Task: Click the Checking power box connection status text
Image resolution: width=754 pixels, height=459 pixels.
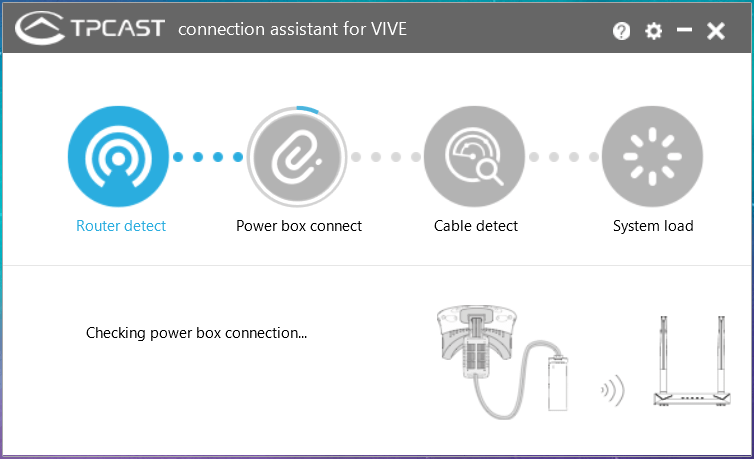Action: (x=196, y=333)
